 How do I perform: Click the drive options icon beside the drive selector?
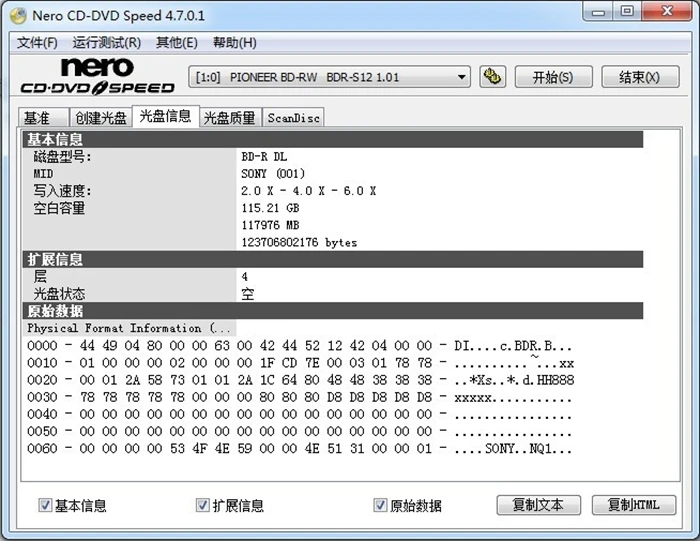pos(492,77)
